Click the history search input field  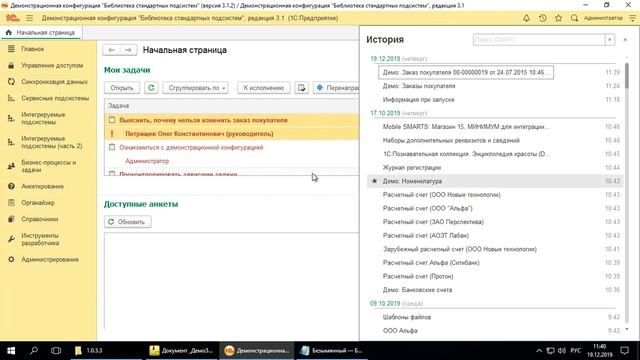click(539, 40)
